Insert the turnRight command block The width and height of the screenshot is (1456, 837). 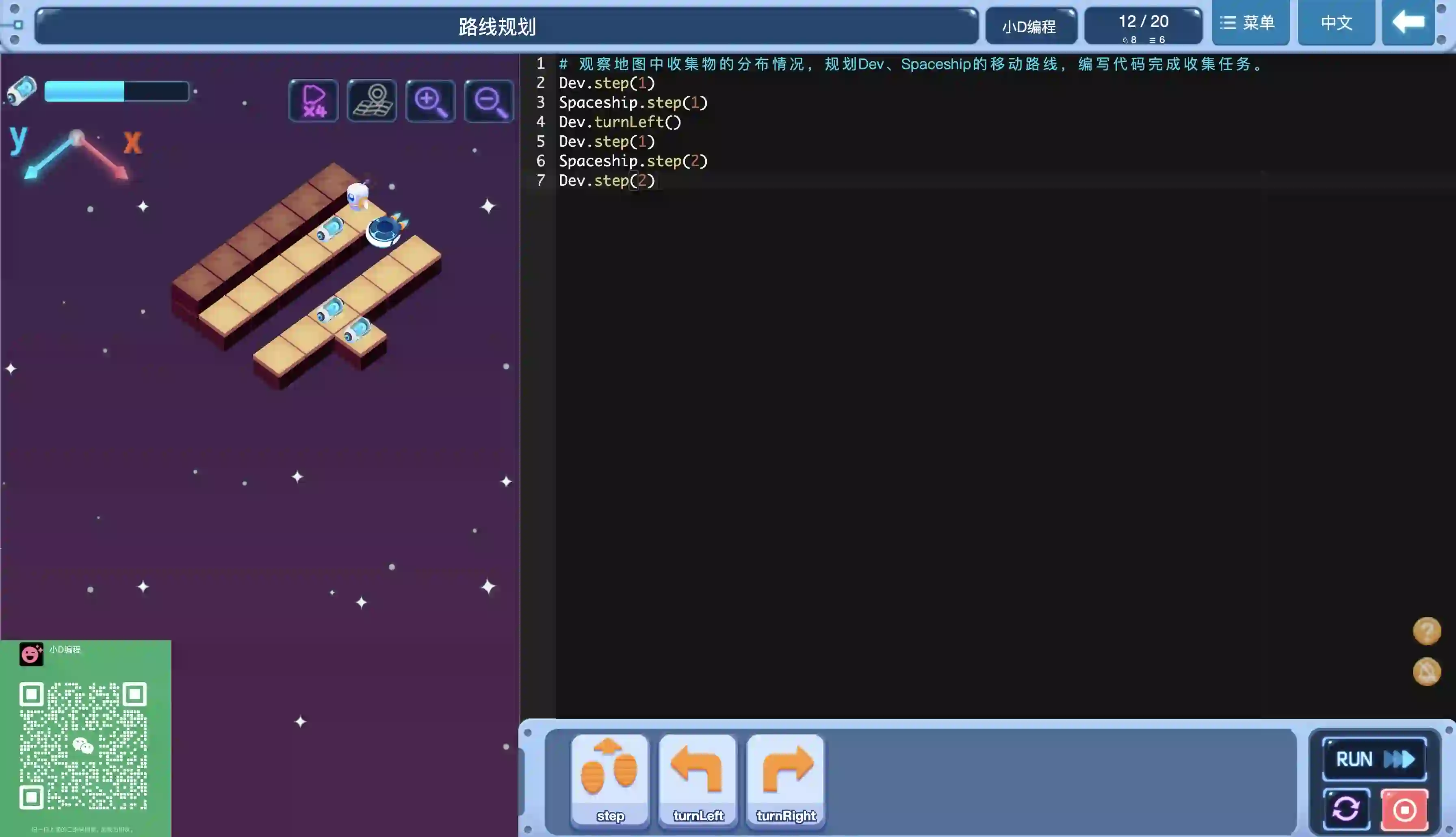pyautogui.click(x=785, y=781)
